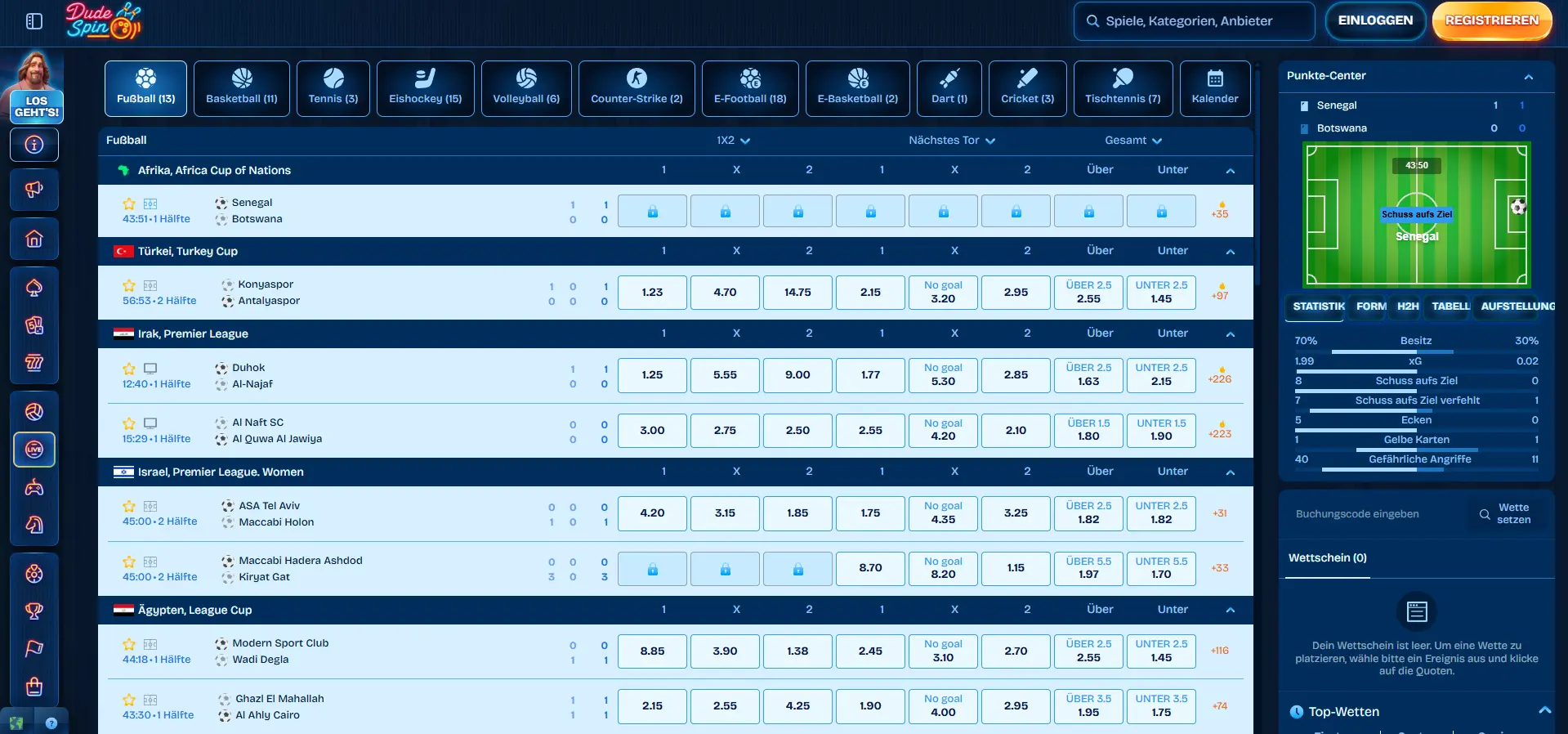
Task: Favorite the ASA Tel Aviv match
Action: (x=129, y=506)
